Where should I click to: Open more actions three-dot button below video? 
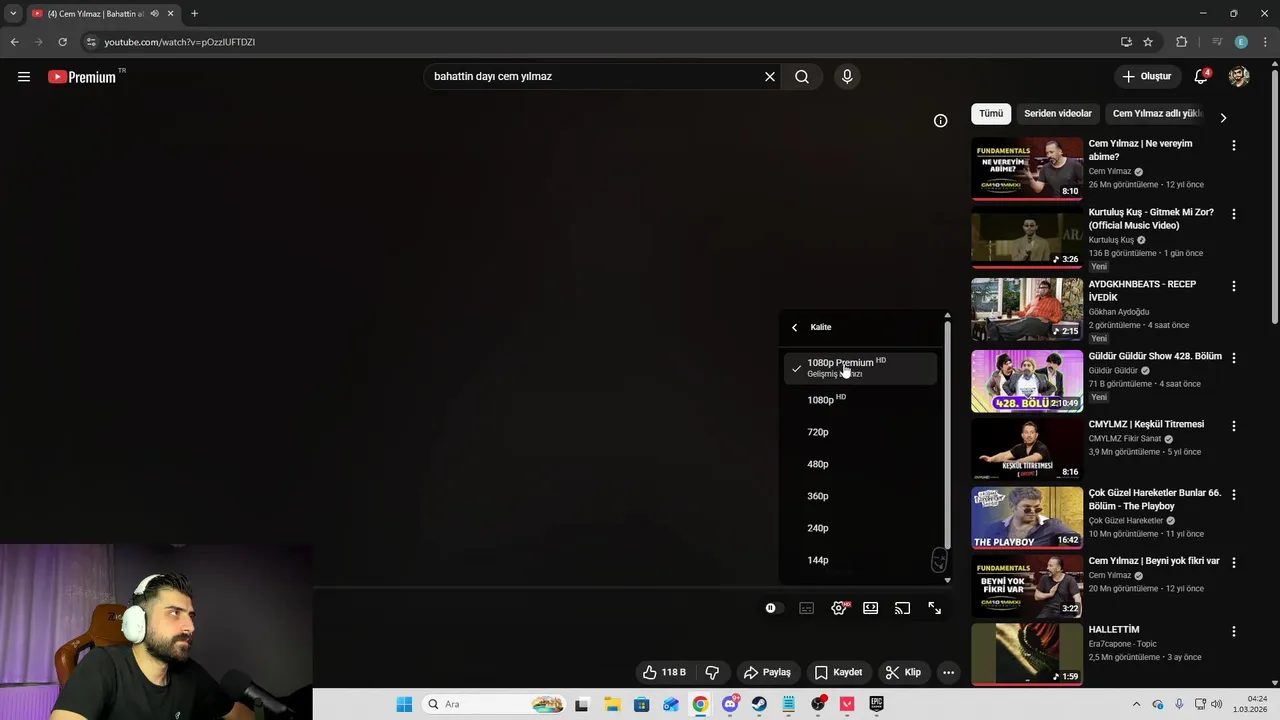click(948, 672)
